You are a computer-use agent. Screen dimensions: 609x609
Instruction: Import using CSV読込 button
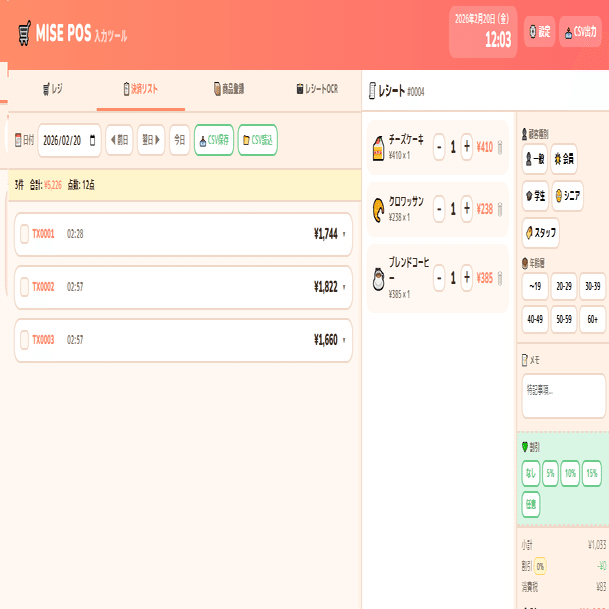[258, 140]
